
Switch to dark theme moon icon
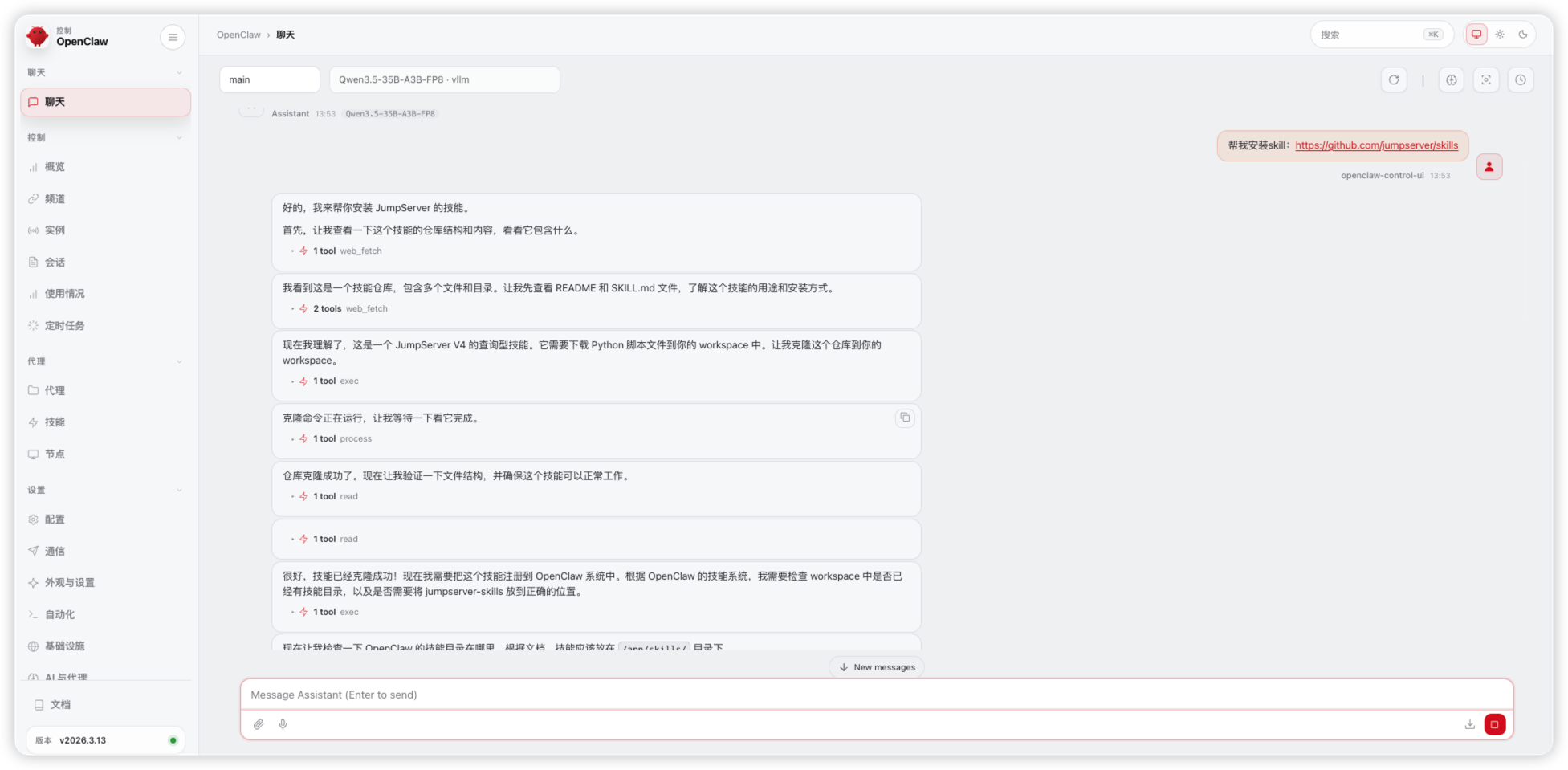pos(1523,35)
